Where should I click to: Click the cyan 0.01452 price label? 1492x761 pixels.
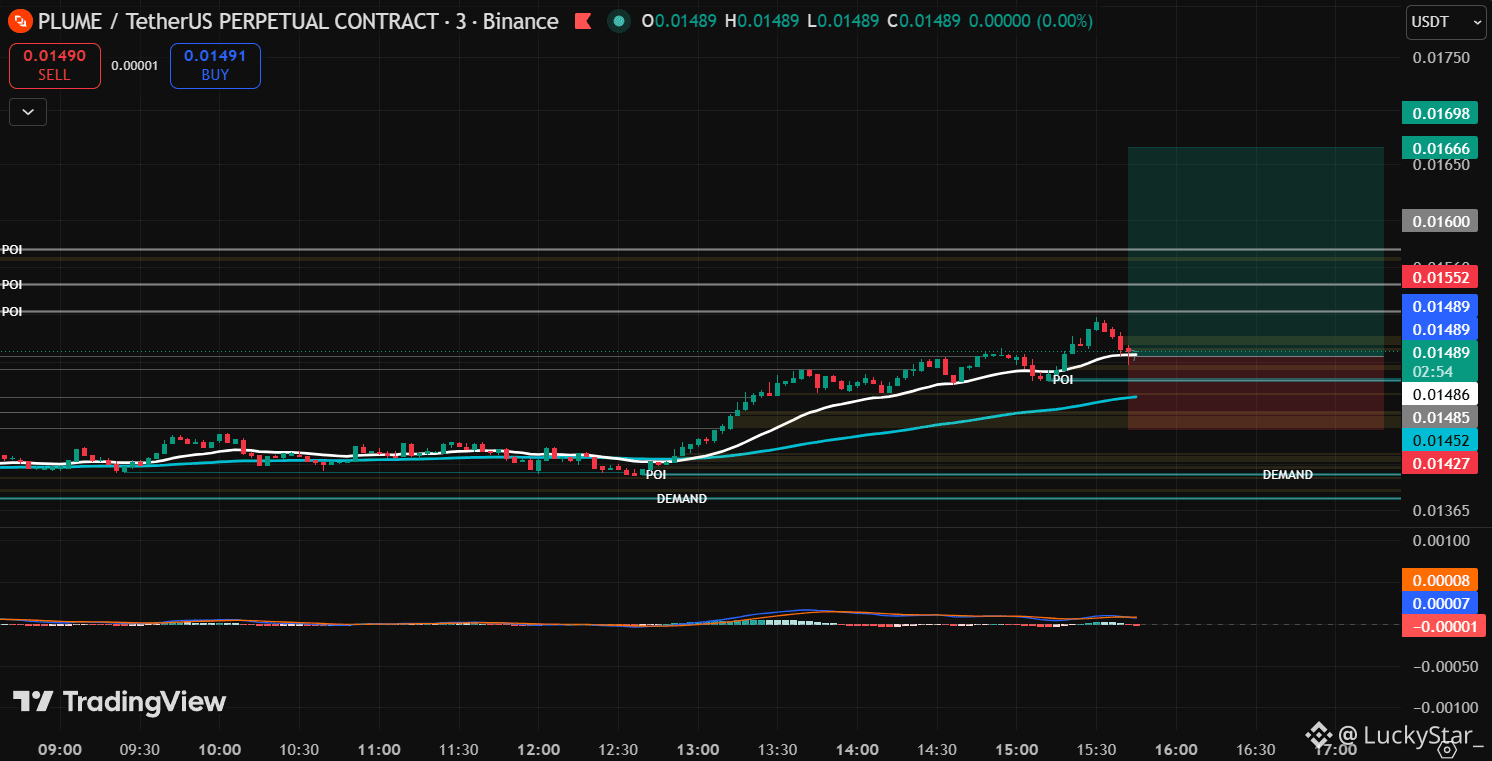pyautogui.click(x=1441, y=440)
